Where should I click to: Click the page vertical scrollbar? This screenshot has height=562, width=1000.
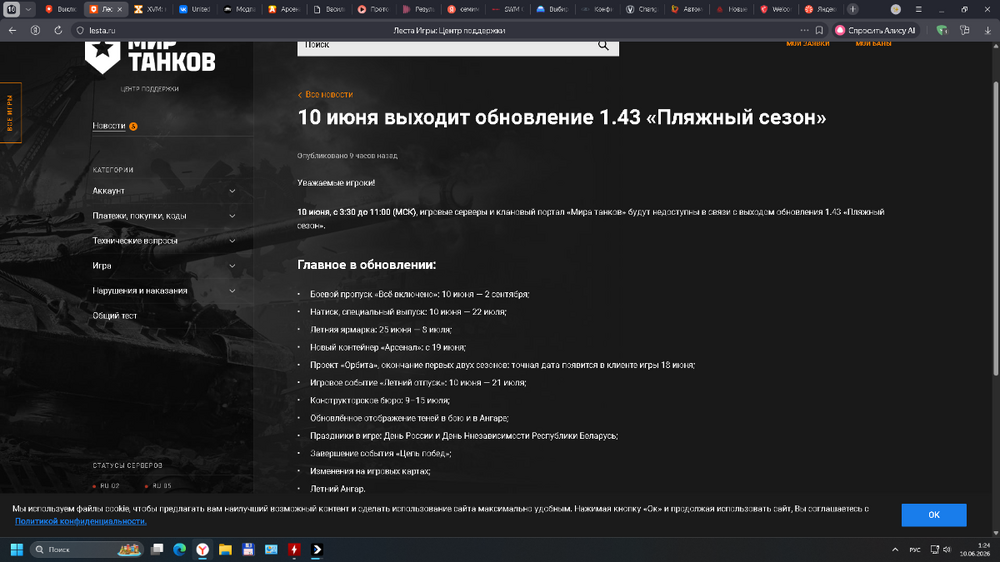[996, 230]
